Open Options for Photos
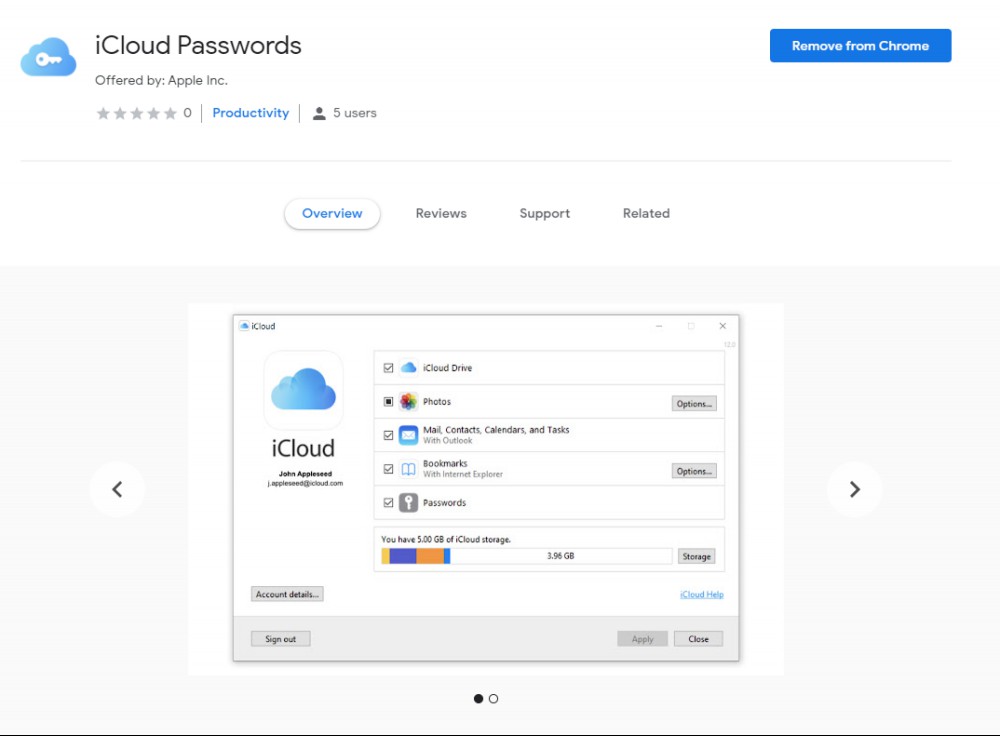 pos(694,404)
